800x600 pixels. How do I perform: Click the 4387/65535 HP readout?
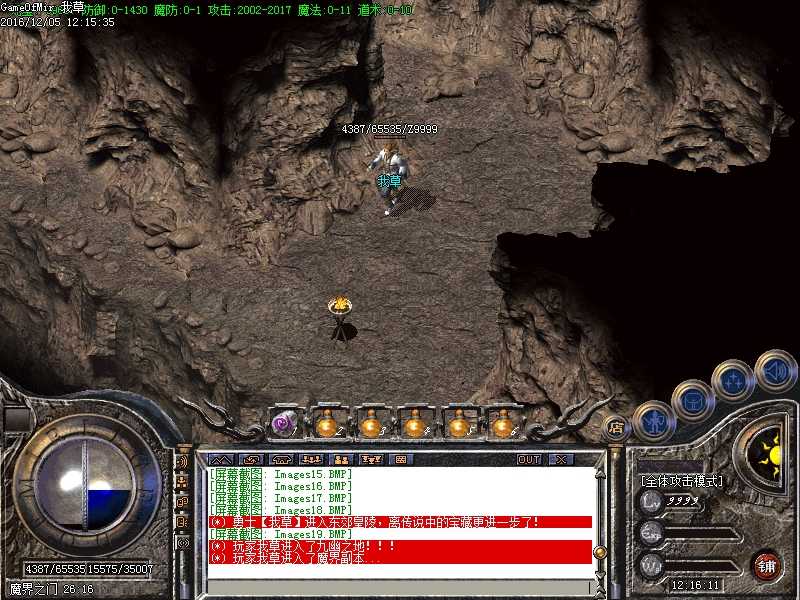[55, 569]
